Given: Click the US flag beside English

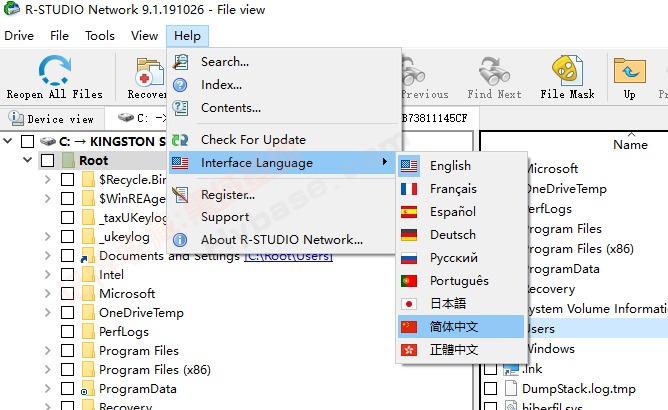Looking at the screenshot, I should [409, 166].
